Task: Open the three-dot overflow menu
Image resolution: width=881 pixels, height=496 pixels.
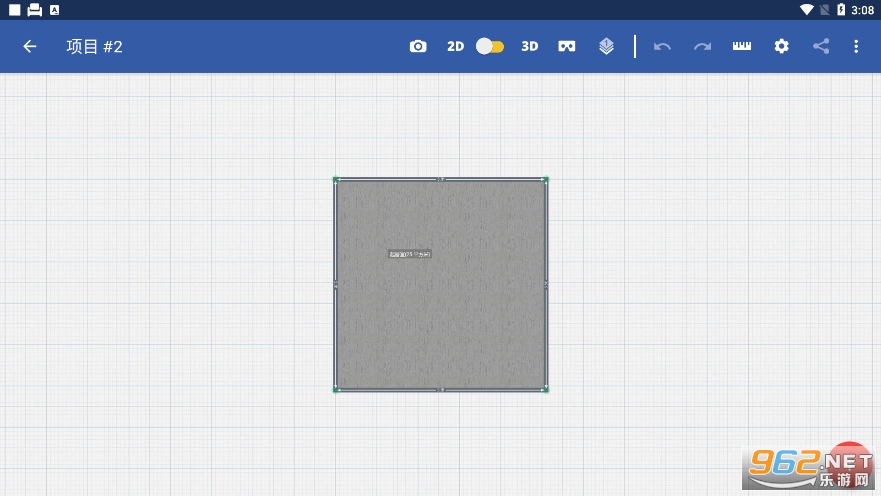Action: pyautogui.click(x=856, y=46)
